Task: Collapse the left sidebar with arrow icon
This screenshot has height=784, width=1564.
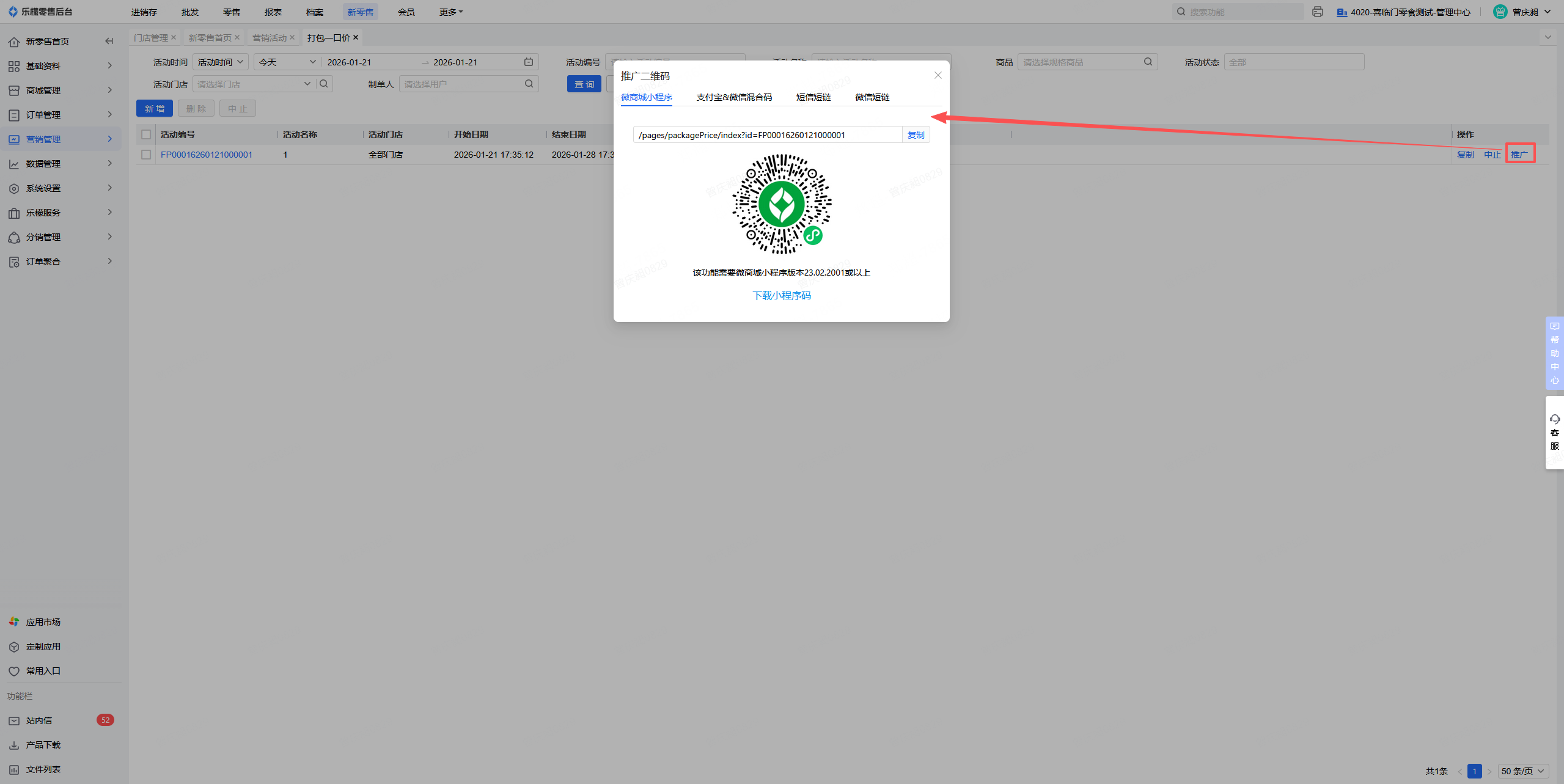Action: click(109, 42)
